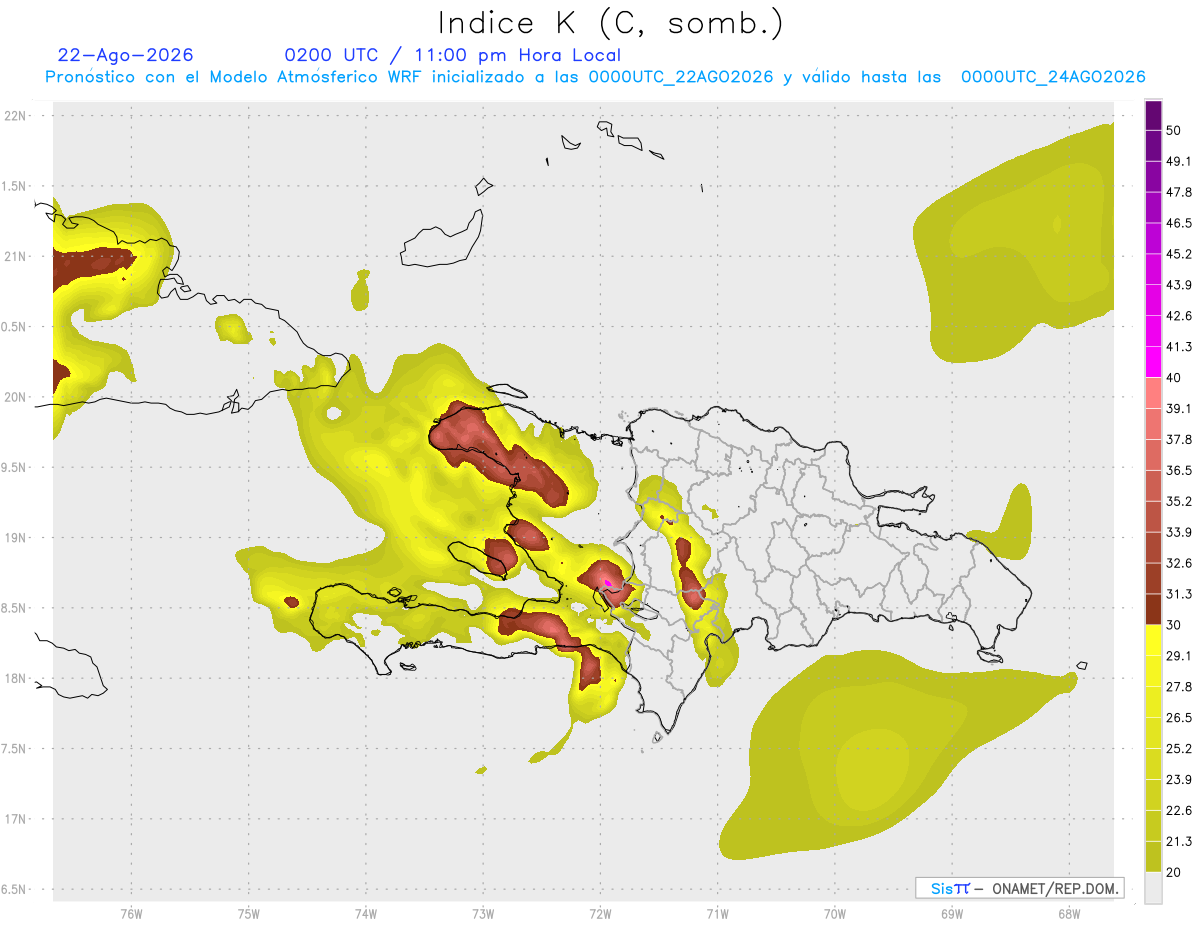Pick the salmon swatch between 39.1 and 40

click(1153, 394)
